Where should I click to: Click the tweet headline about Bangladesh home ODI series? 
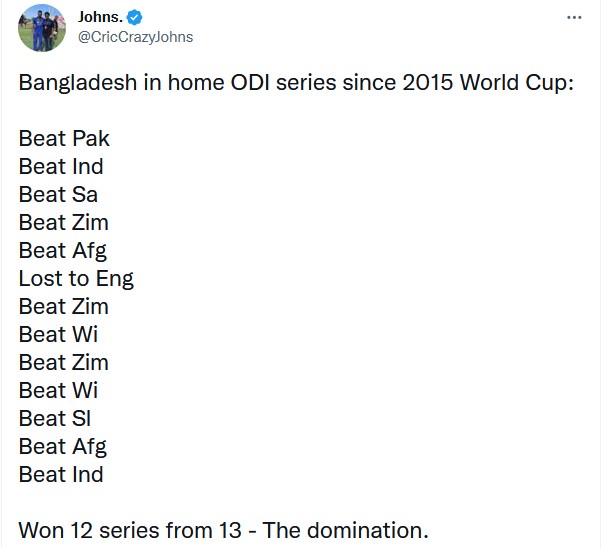(296, 83)
